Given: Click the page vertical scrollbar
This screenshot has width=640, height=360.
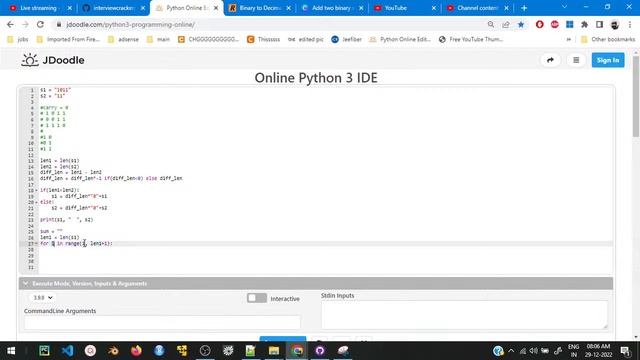Looking at the screenshot, I should pos(636,97).
